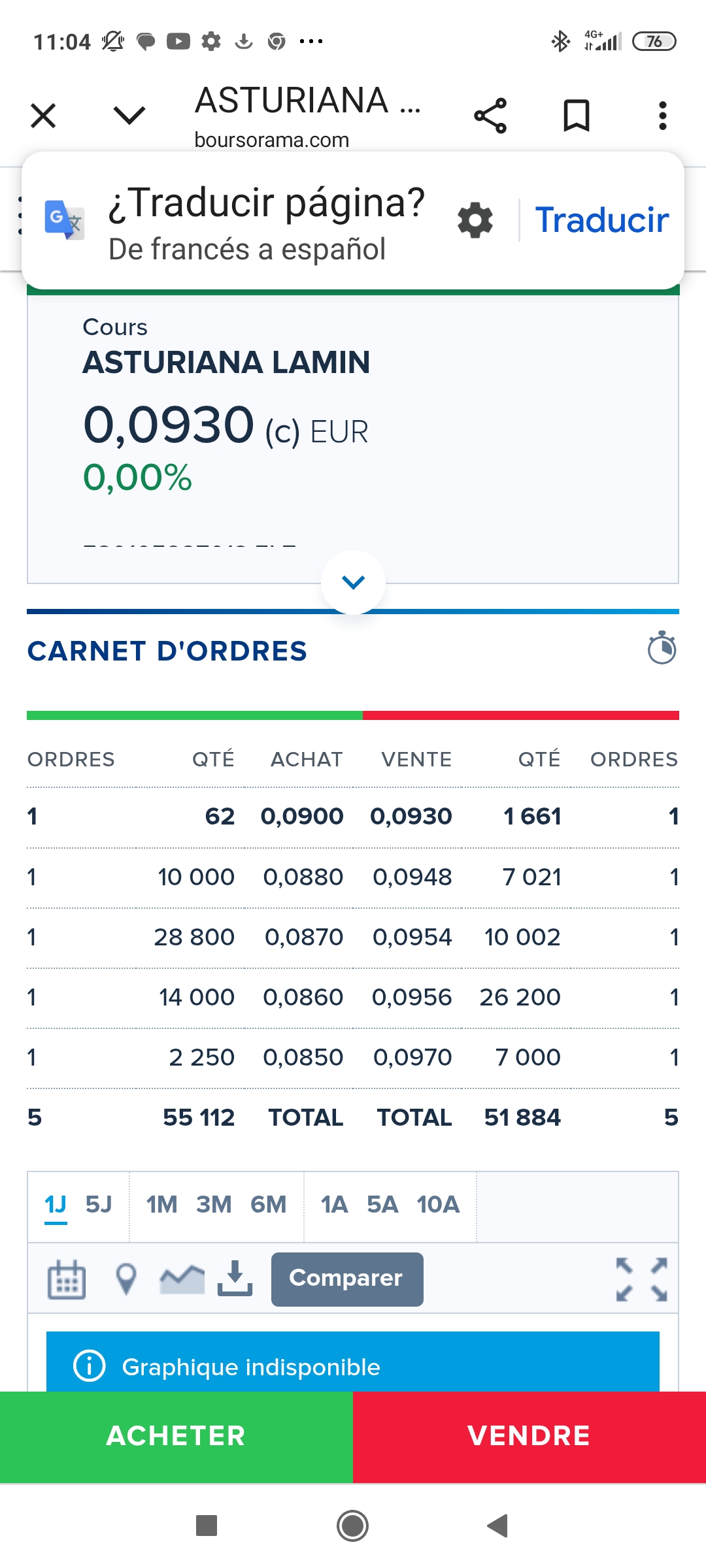
Task: Bookmark this page with the bookmark icon
Action: (576, 116)
